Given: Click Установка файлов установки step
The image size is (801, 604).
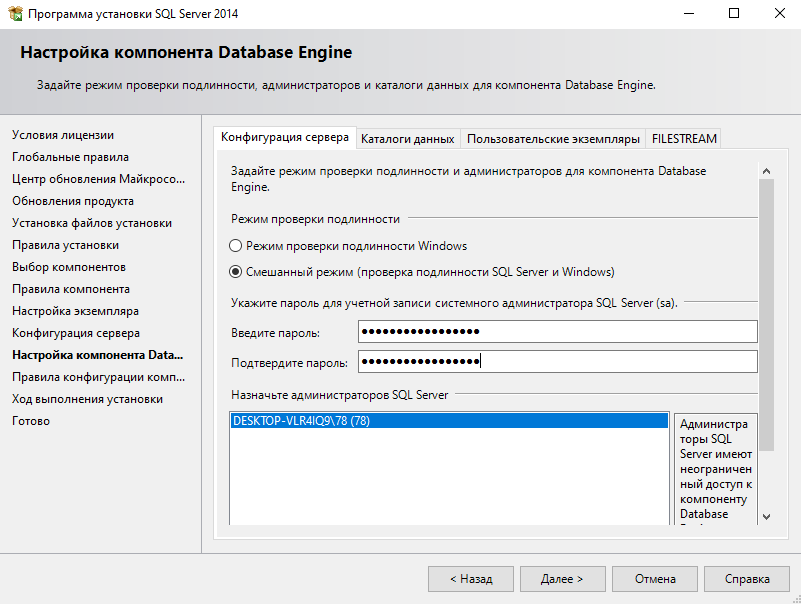Looking at the screenshot, I should pos(92,223).
